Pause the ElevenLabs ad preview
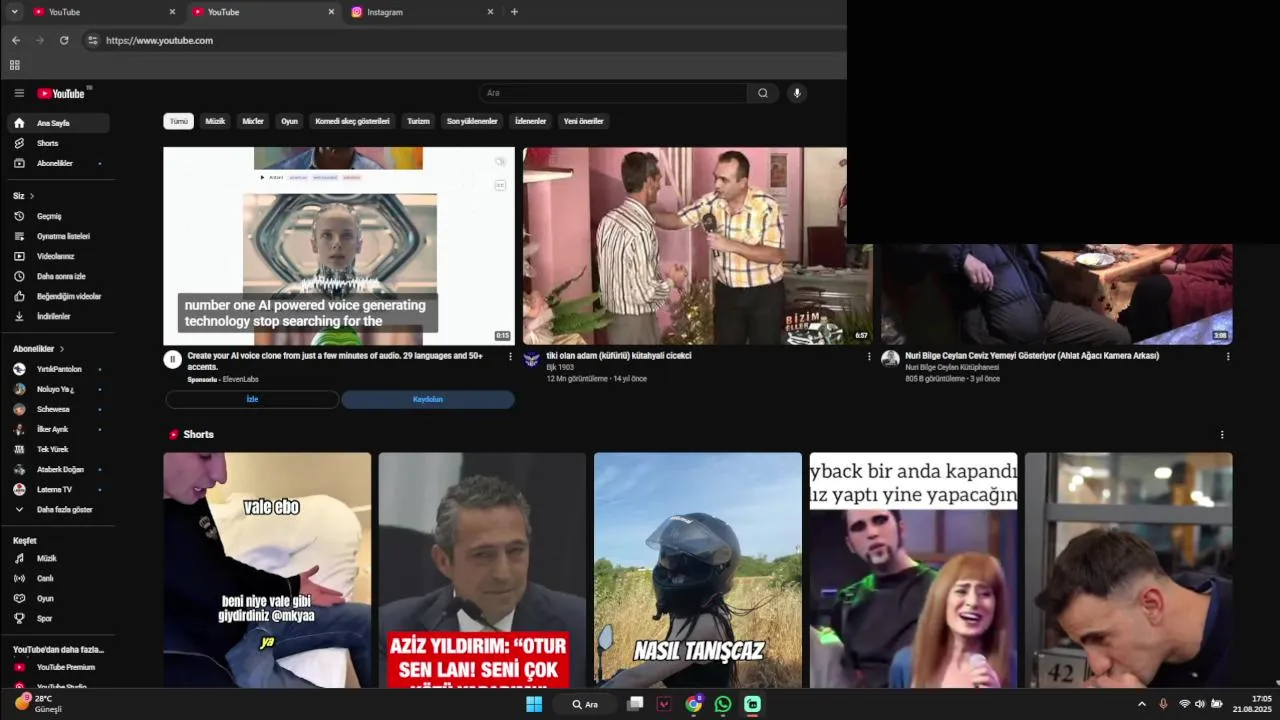Image resolution: width=1280 pixels, height=720 pixels. (x=172, y=359)
